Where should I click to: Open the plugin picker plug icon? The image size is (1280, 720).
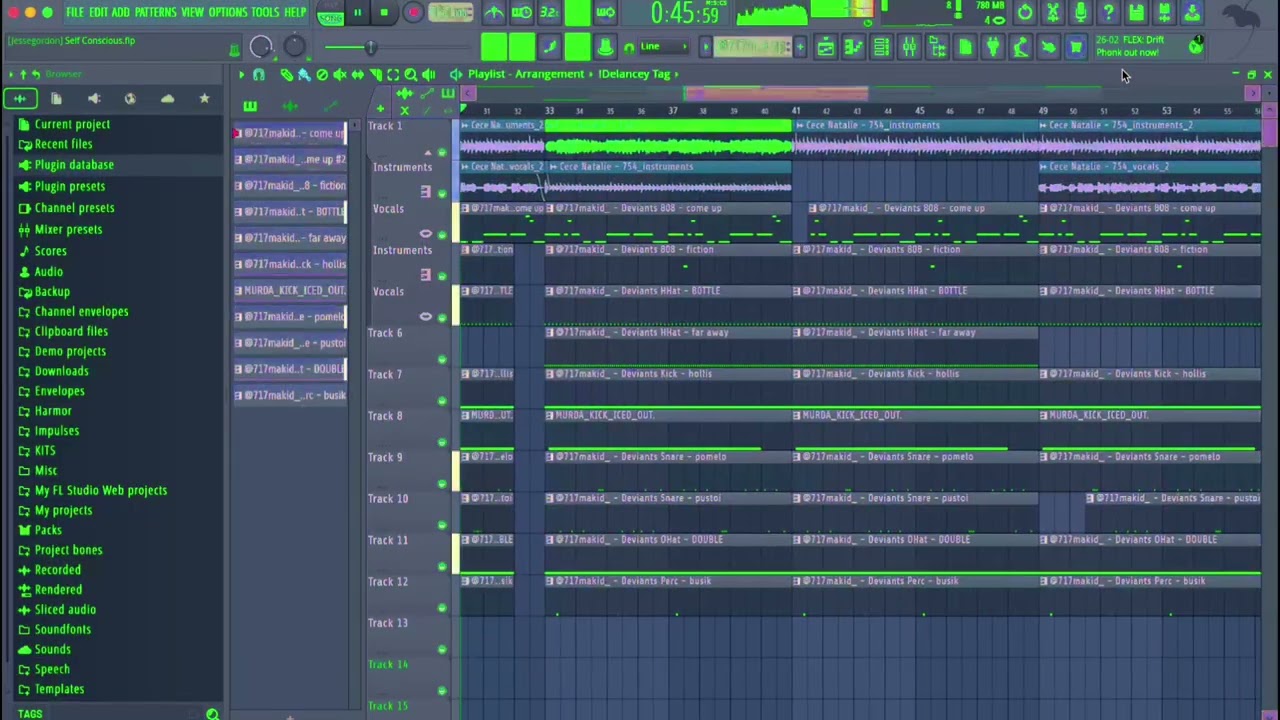click(x=993, y=47)
